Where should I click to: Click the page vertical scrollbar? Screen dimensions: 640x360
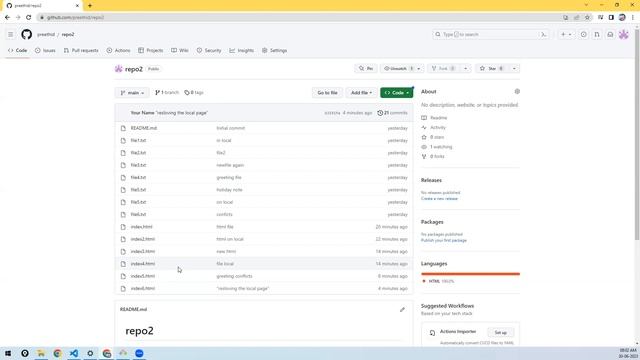click(x=637, y=135)
